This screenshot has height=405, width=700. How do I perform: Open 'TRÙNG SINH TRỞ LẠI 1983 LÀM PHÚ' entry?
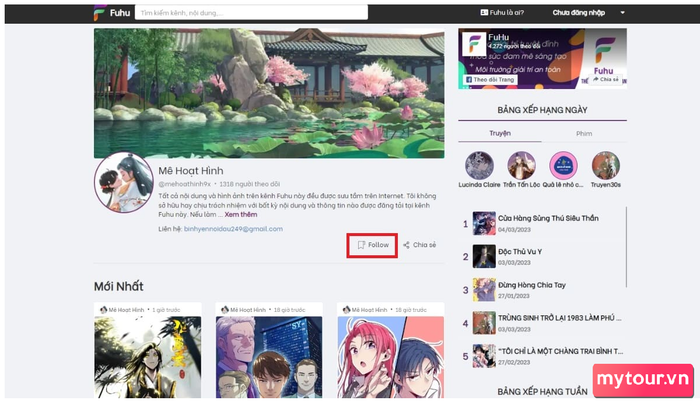click(x=559, y=318)
